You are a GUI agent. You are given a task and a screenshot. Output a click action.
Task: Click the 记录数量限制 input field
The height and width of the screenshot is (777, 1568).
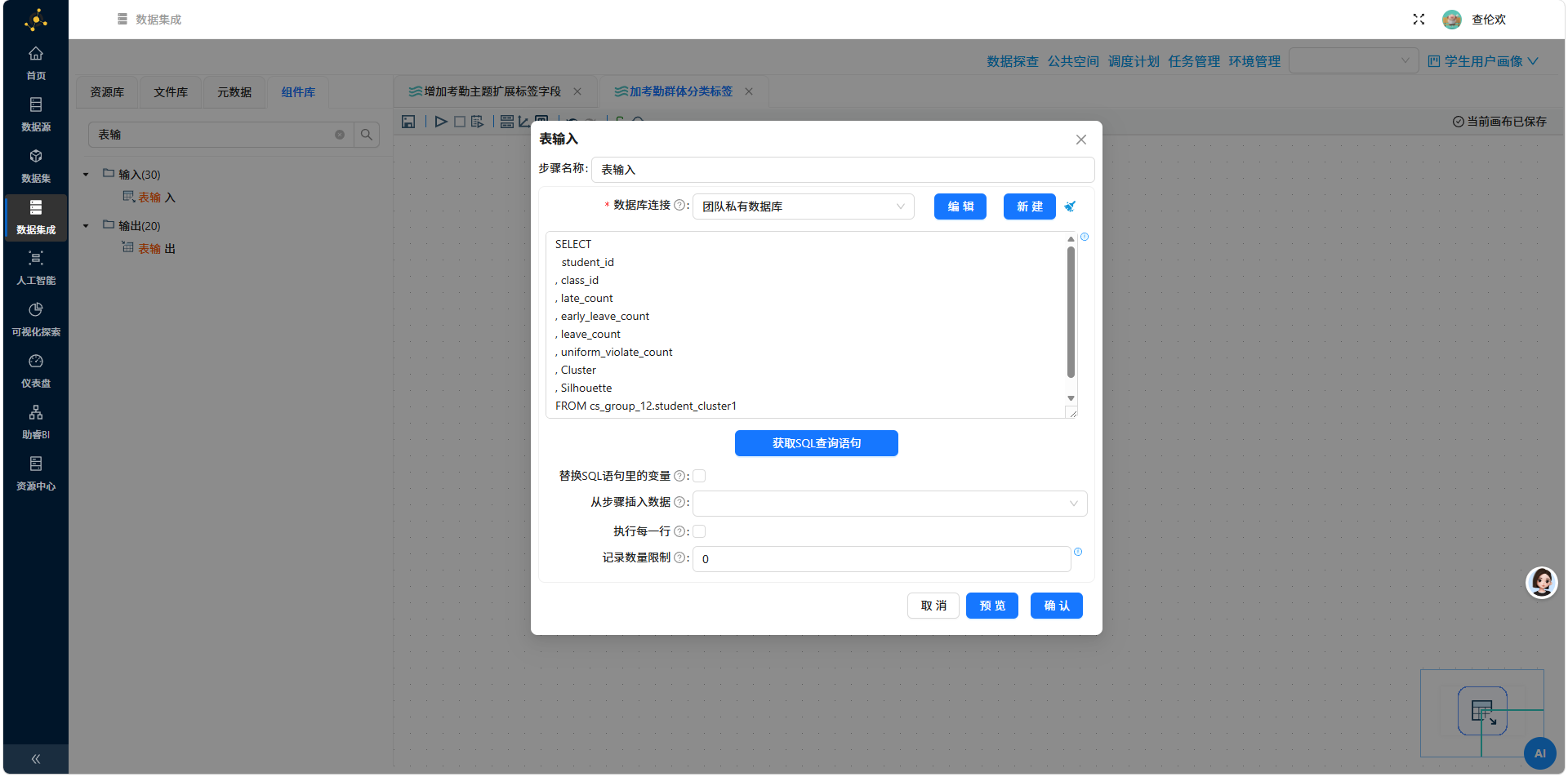click(882, 559)
